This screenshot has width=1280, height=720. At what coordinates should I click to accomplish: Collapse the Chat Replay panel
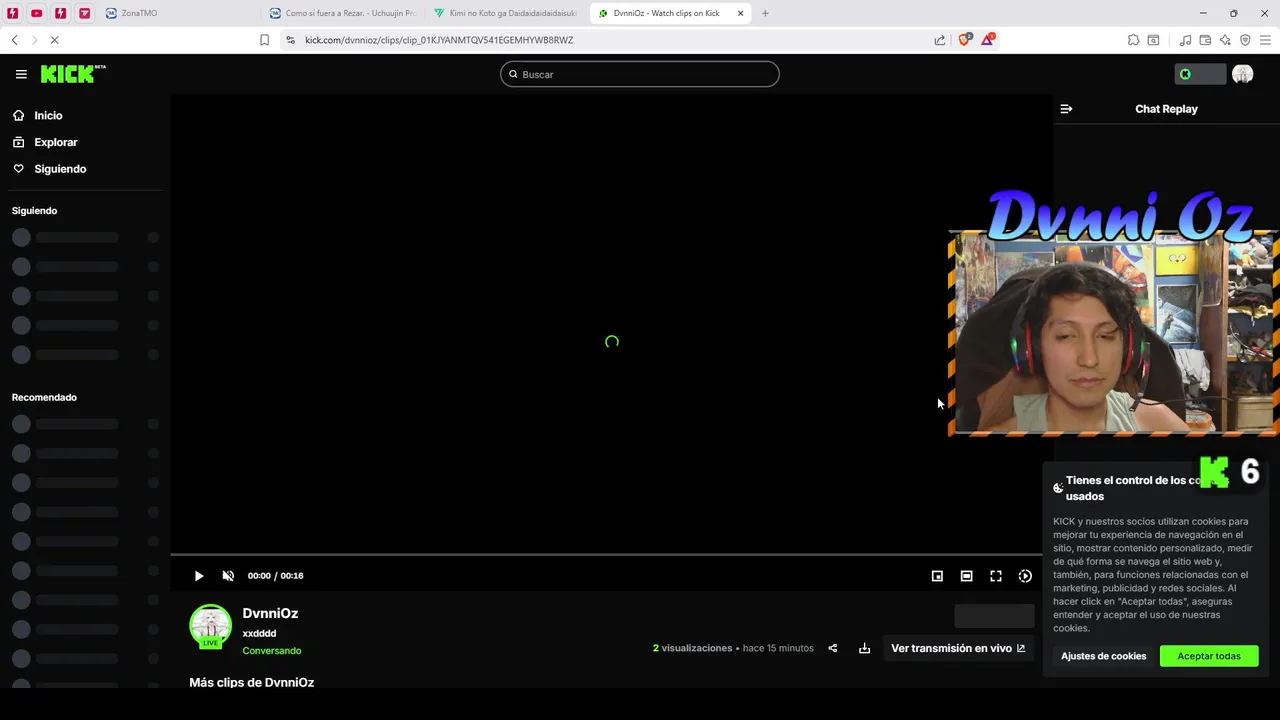click(x=1066, y=109)
